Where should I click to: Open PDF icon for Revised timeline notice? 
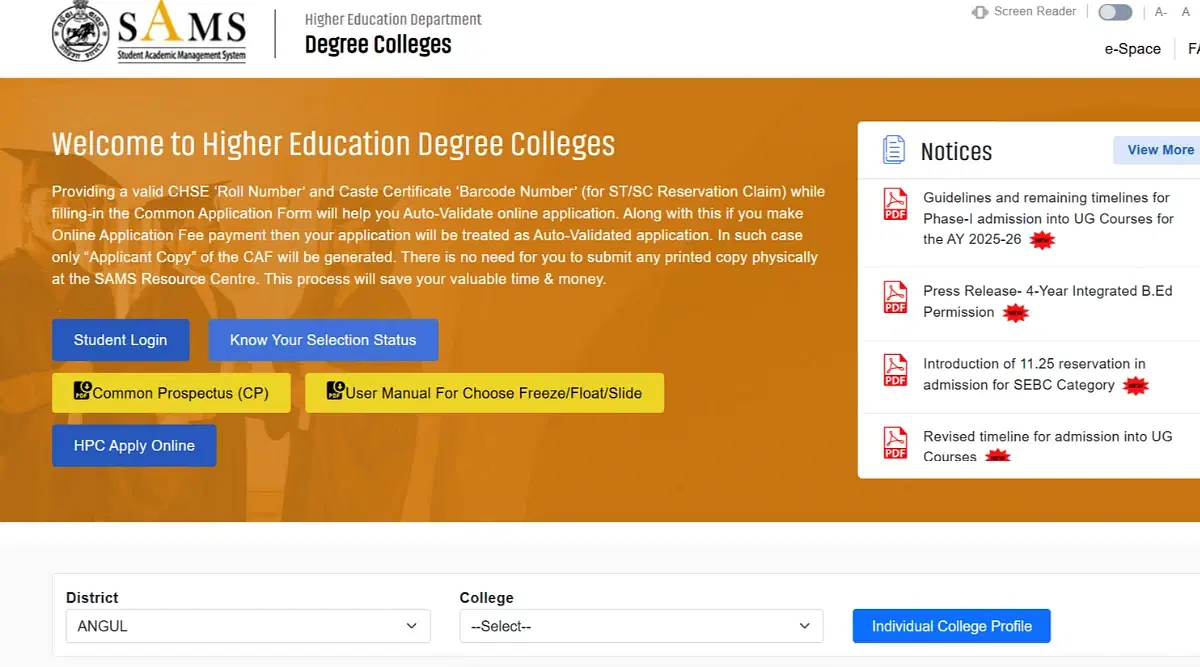pos(895,443)
